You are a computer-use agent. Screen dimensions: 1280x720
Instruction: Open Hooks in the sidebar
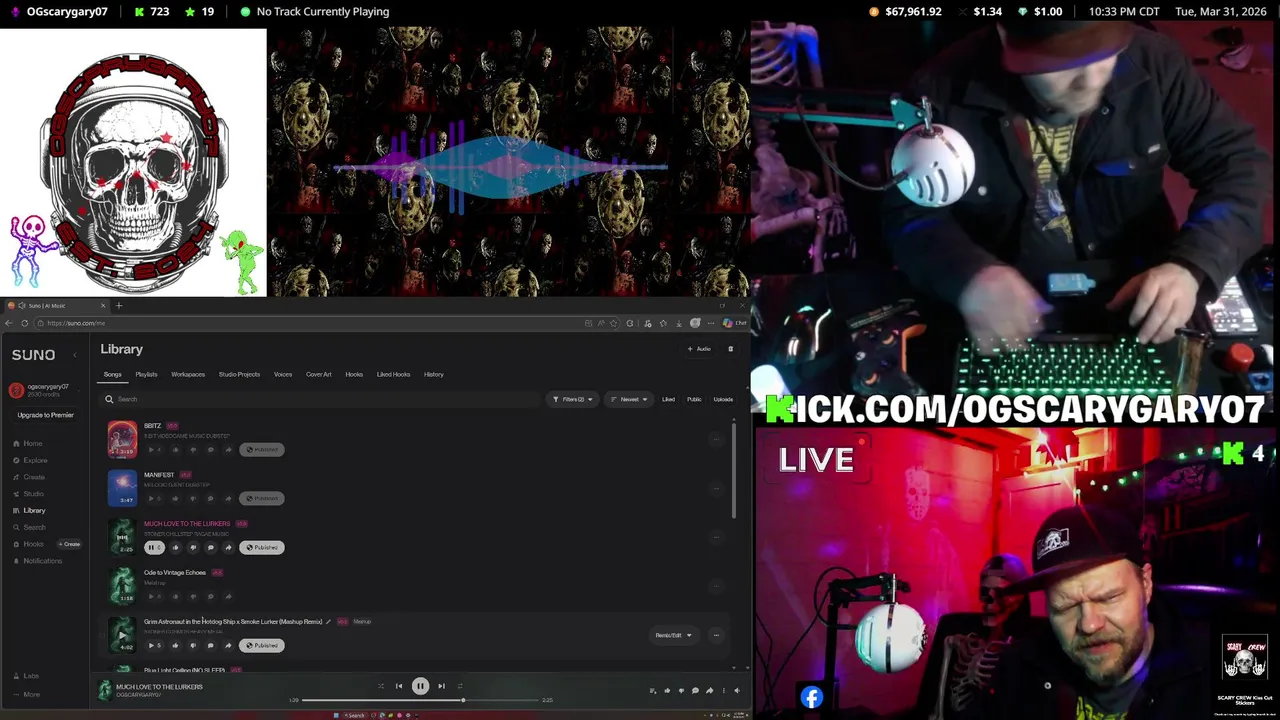point(28,544)
